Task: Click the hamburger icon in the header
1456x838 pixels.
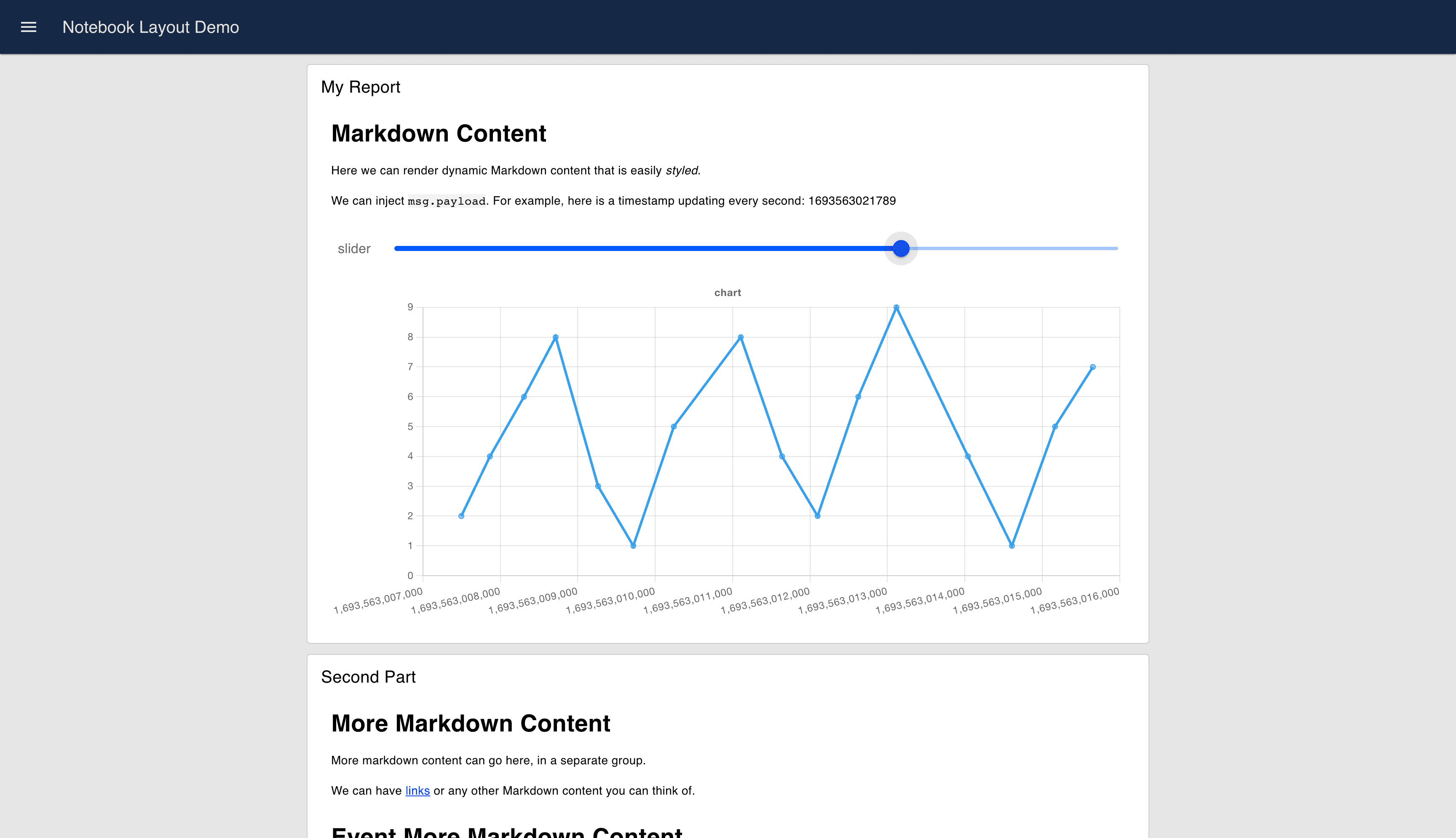Action: (28, 27)
